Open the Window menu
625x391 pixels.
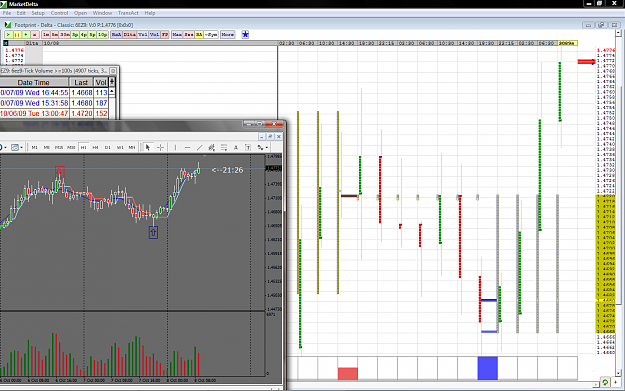(102, 13)
